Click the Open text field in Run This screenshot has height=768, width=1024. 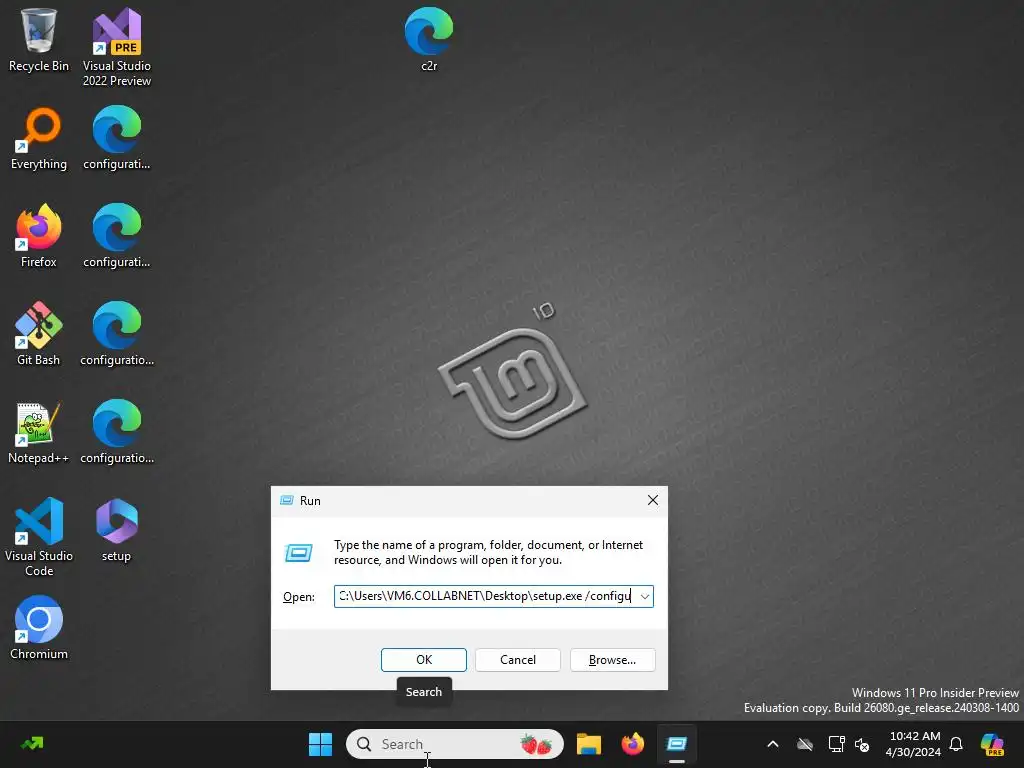(494, 596)
